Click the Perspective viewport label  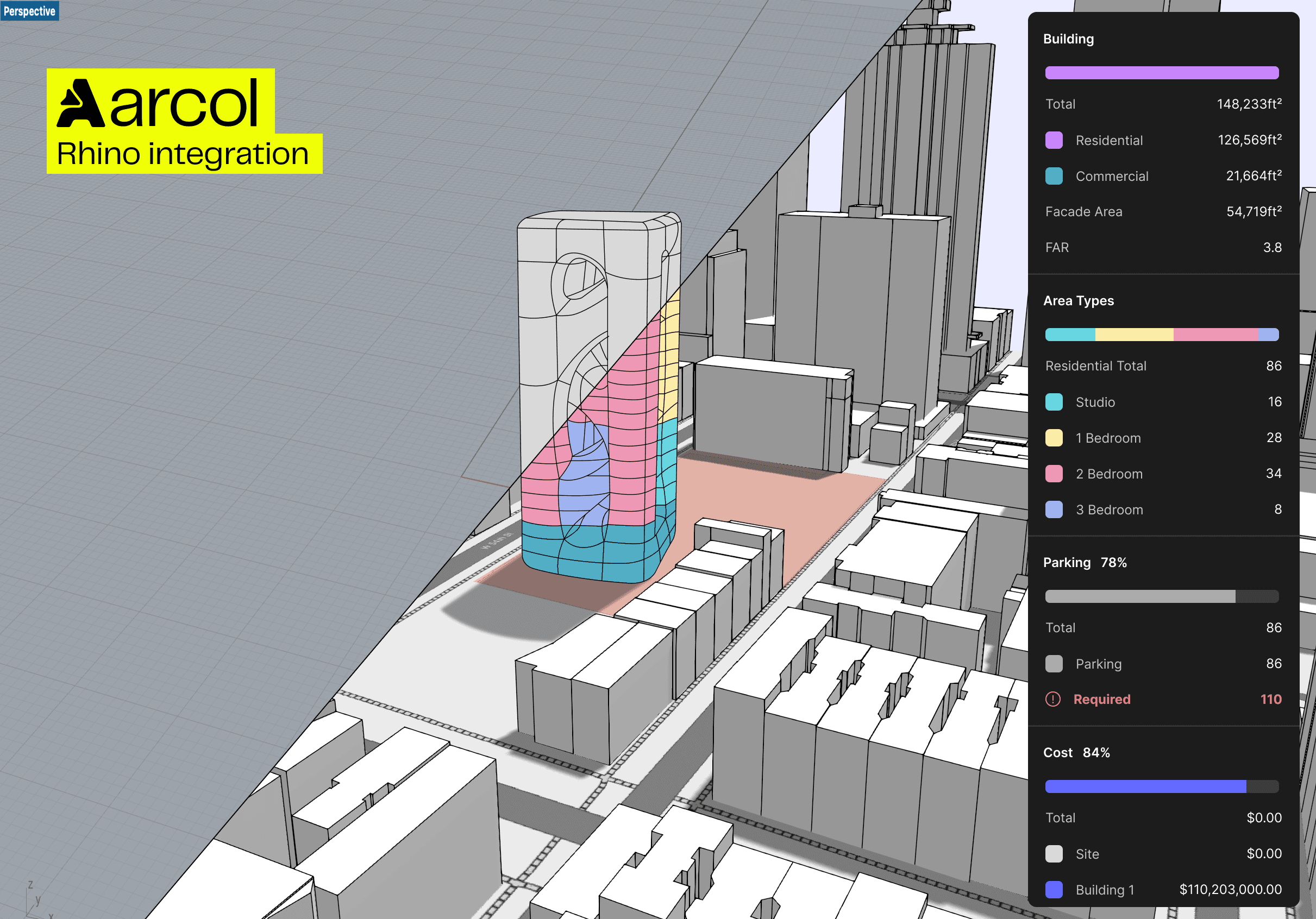[x=29, y=11]
